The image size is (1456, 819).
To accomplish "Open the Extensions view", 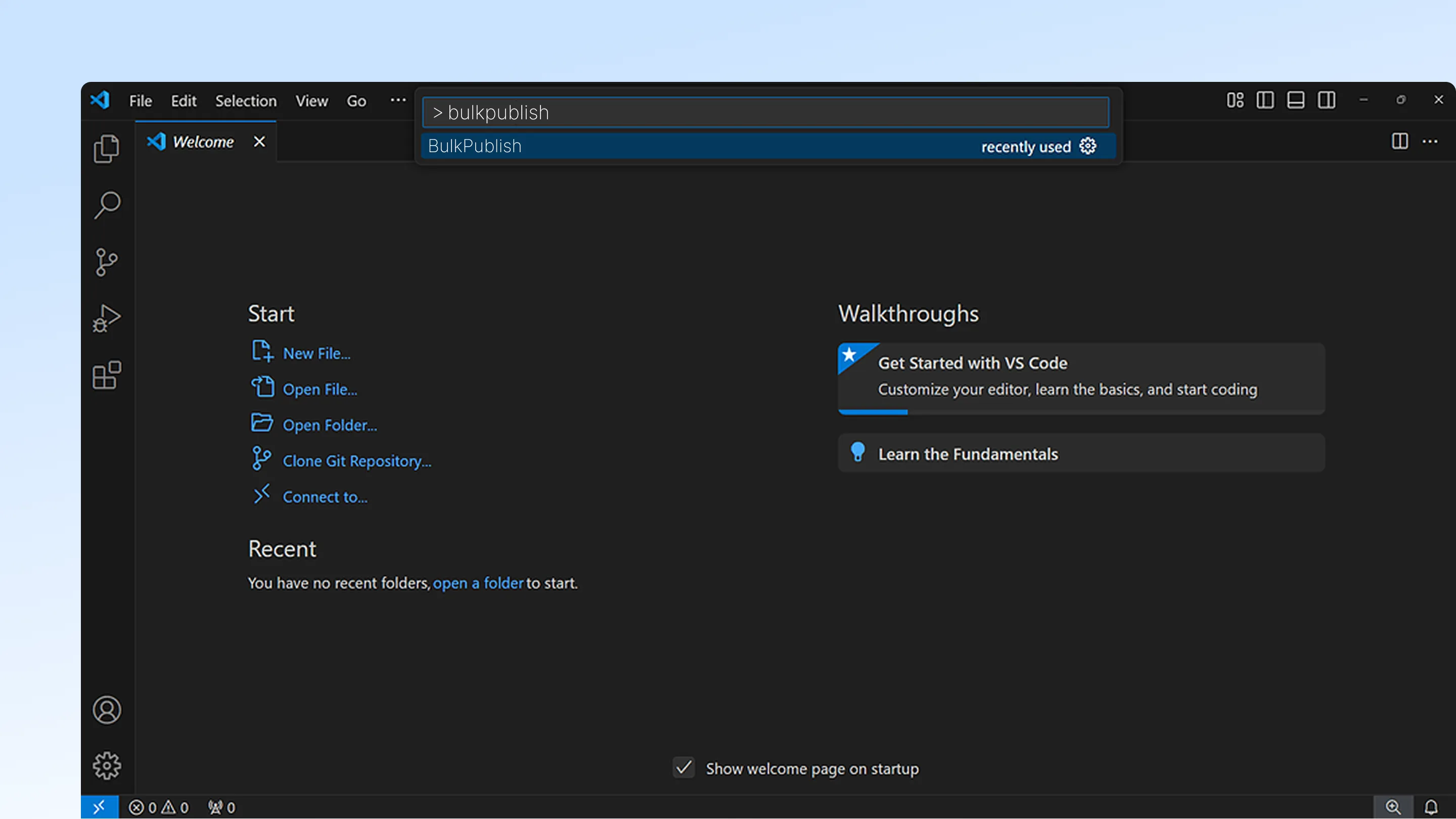I will 106,375.
